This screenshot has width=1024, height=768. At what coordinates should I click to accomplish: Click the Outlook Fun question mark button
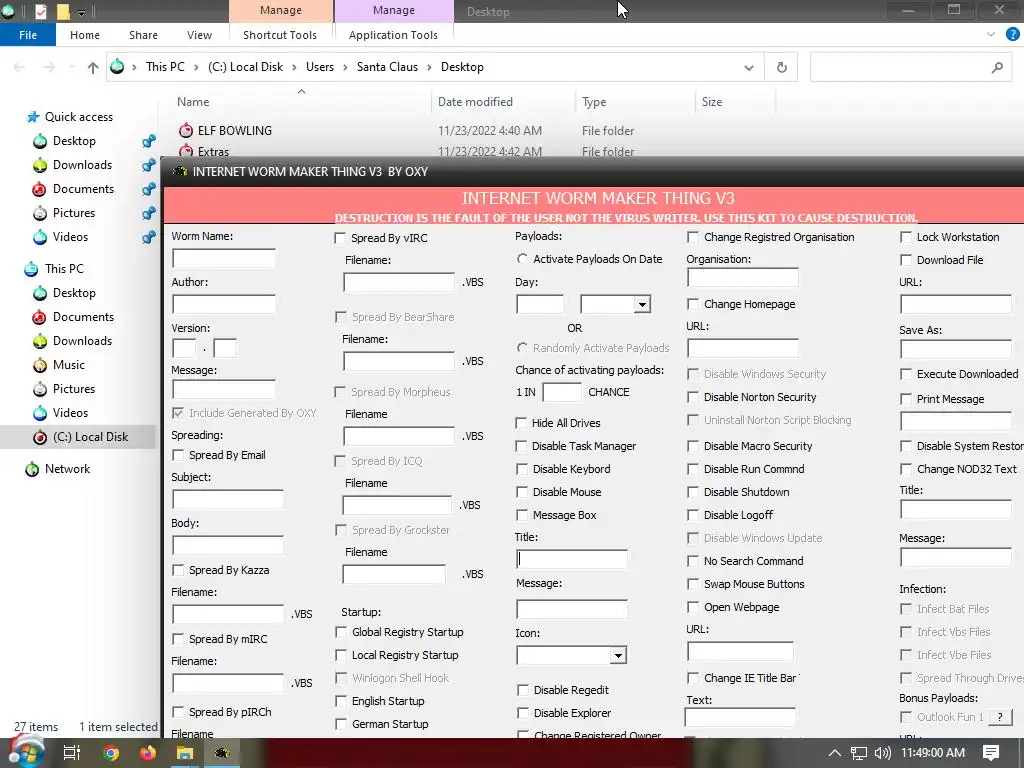pos(999,717)
